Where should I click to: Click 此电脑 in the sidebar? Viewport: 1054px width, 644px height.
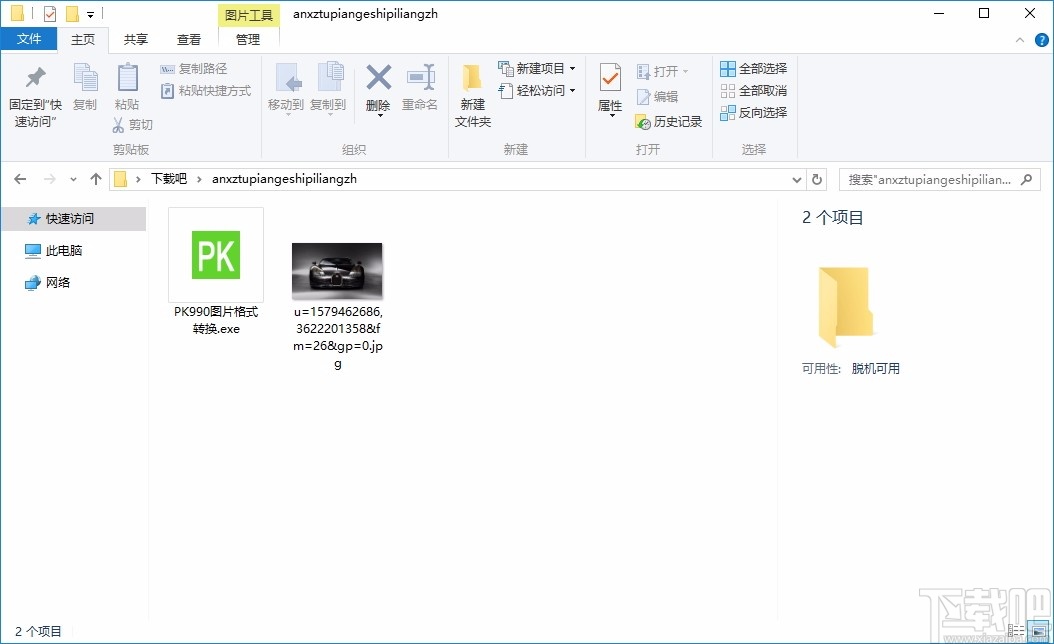[62, 250]
